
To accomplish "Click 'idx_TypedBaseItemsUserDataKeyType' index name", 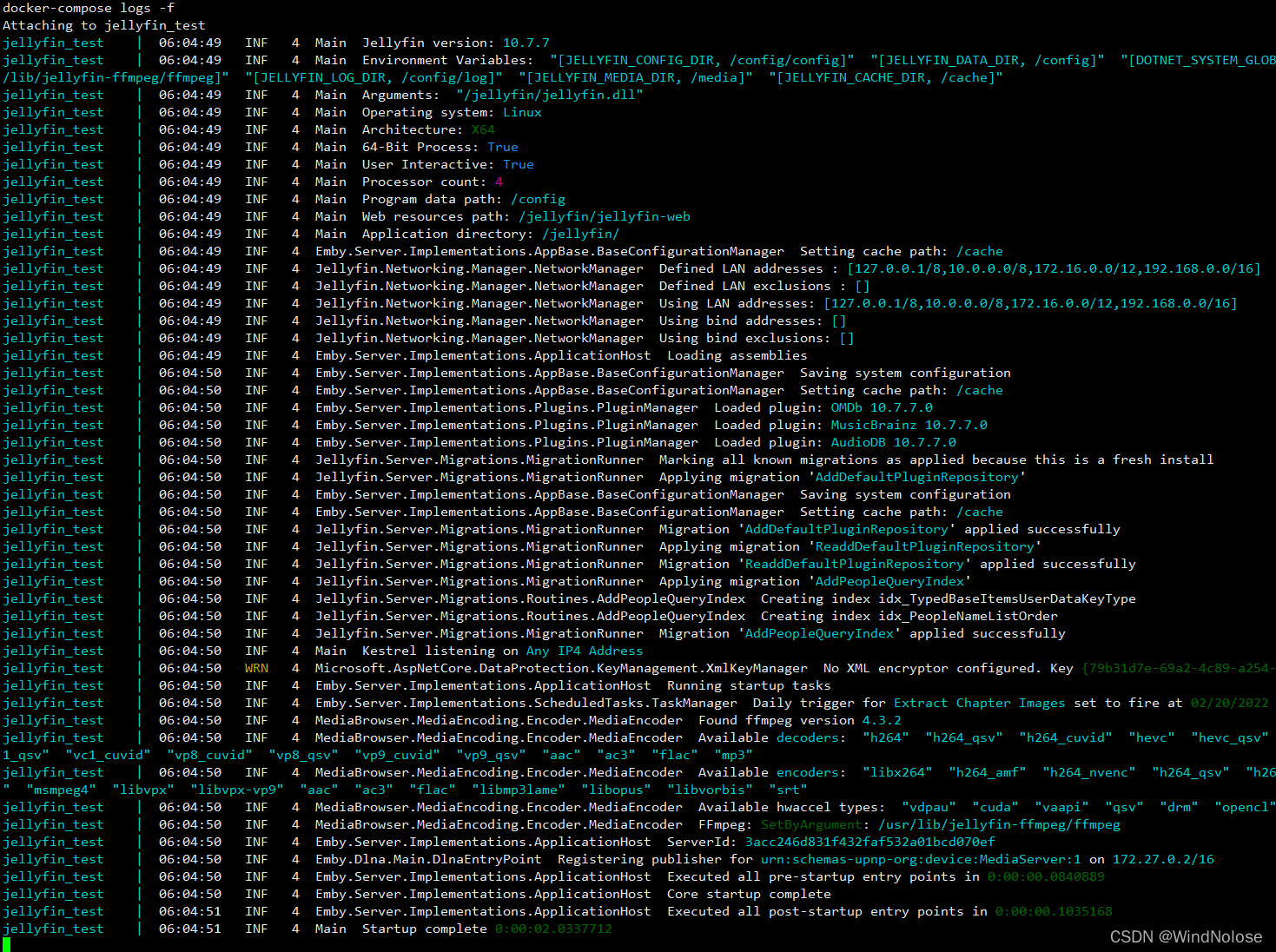I will [x=1007, y=598].
